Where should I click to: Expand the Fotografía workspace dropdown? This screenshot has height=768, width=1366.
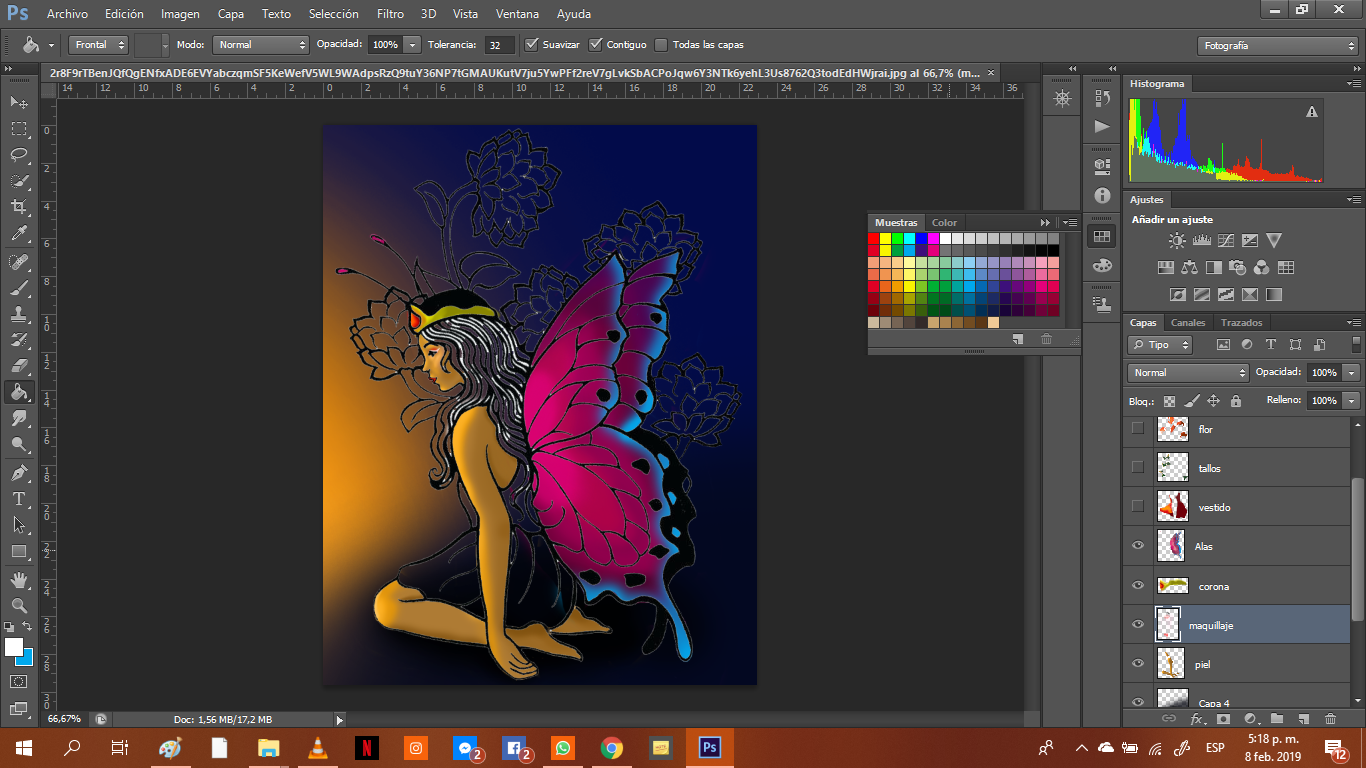click(1277, 46)
